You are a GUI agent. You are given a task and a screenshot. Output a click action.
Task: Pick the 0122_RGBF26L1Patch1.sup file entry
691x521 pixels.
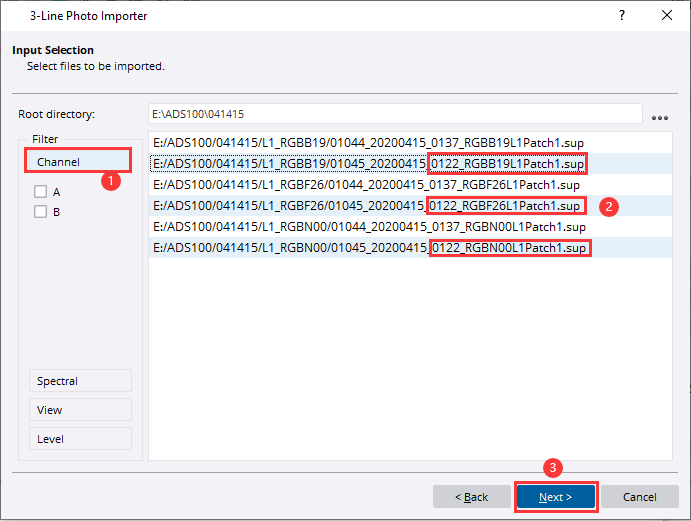coord(366,206)
